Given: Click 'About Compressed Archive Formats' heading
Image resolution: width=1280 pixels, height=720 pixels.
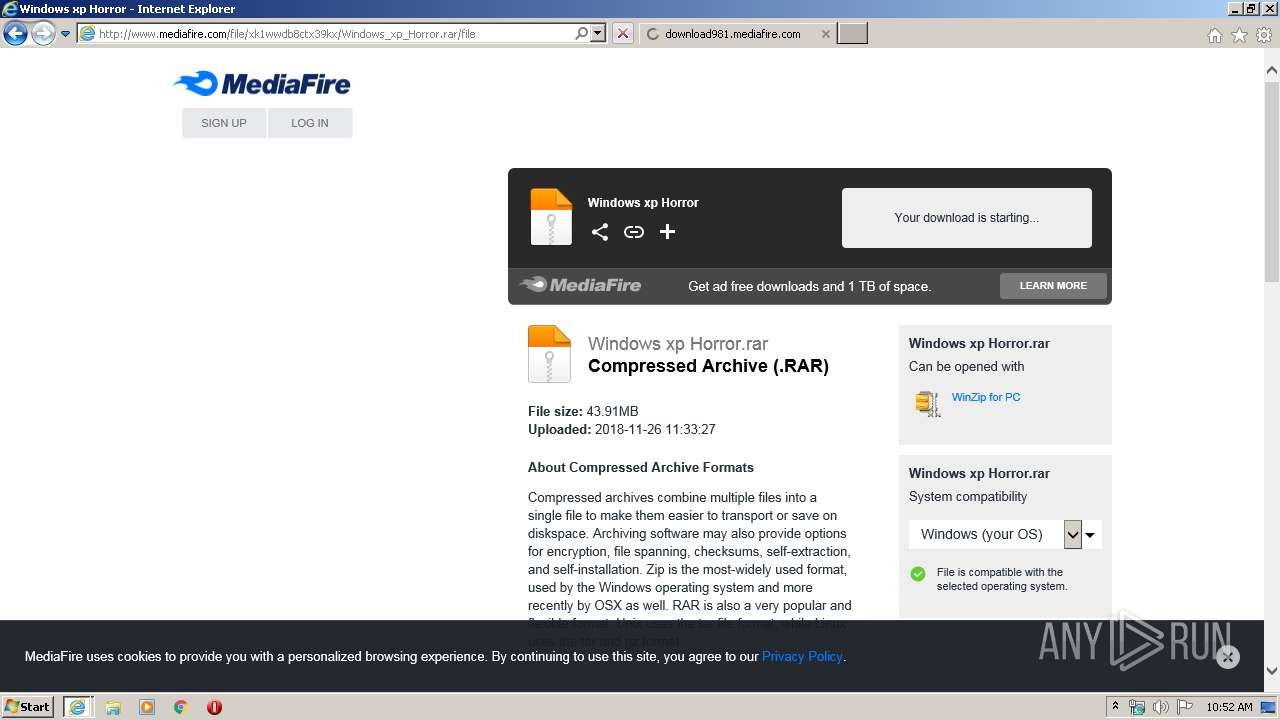Looking at the screenshot, I should point(641,468).
